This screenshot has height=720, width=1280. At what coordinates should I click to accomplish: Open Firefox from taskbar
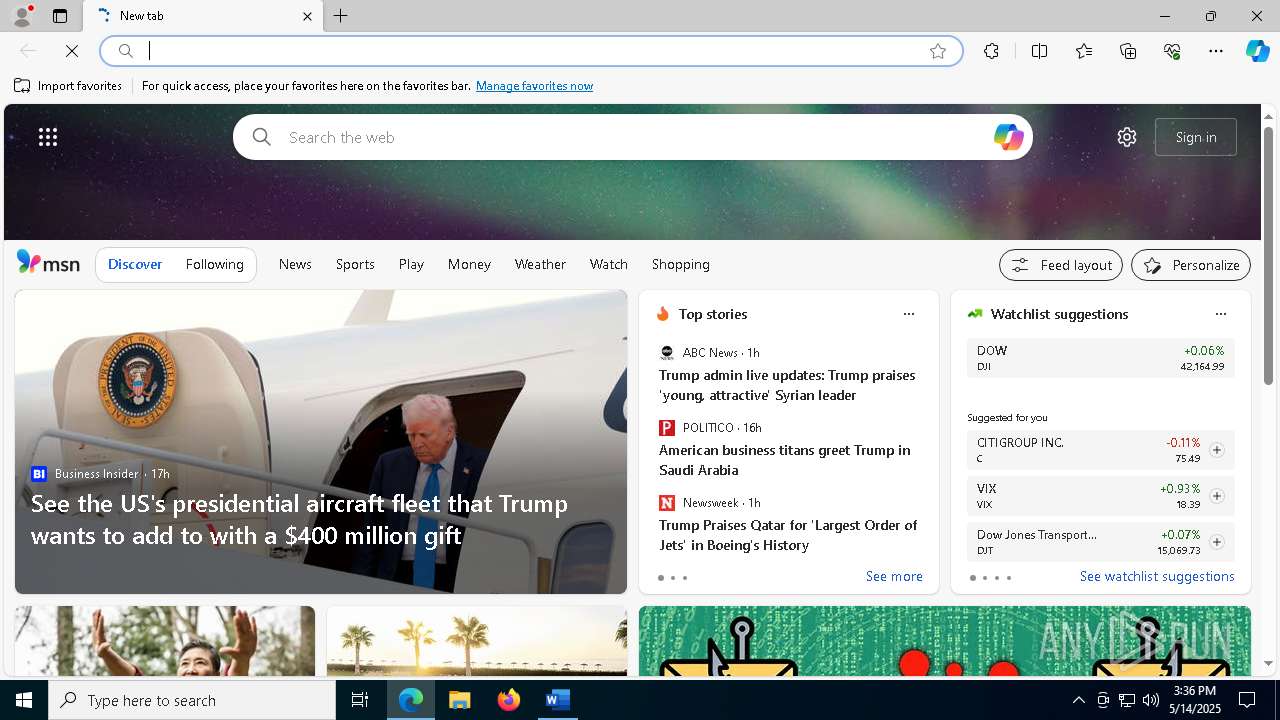508,700
